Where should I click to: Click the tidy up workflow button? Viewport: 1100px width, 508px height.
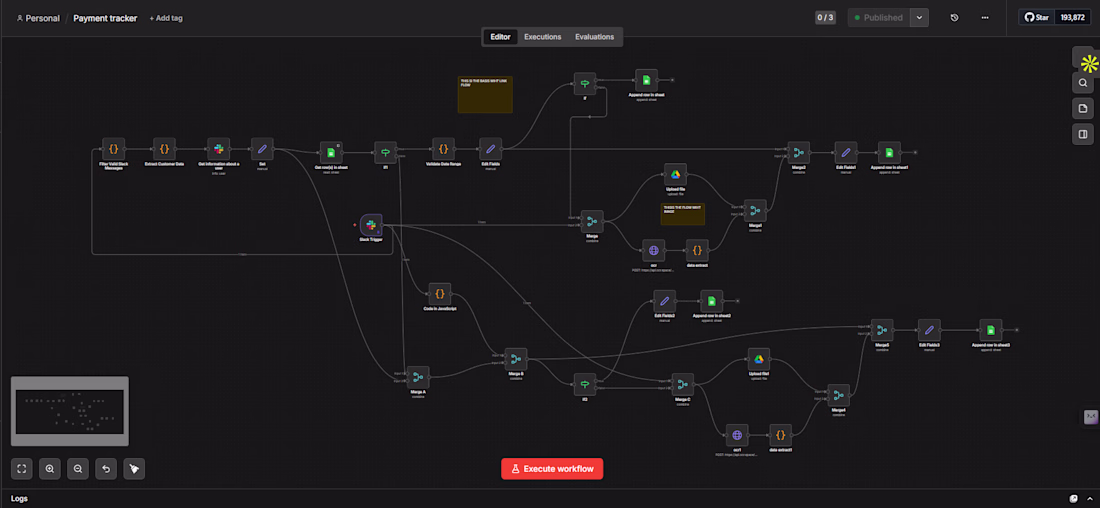pyautogui.click(x=134, y=469)
